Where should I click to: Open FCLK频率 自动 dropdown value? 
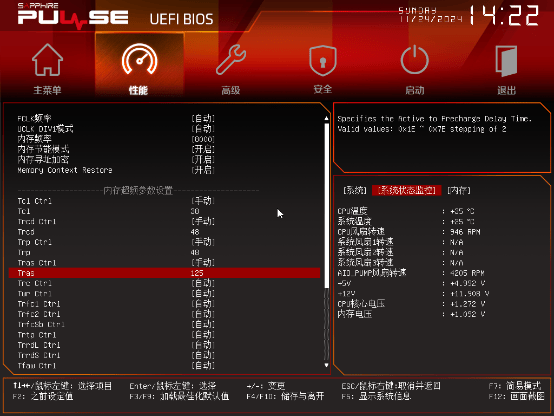[x=203, y=118]
